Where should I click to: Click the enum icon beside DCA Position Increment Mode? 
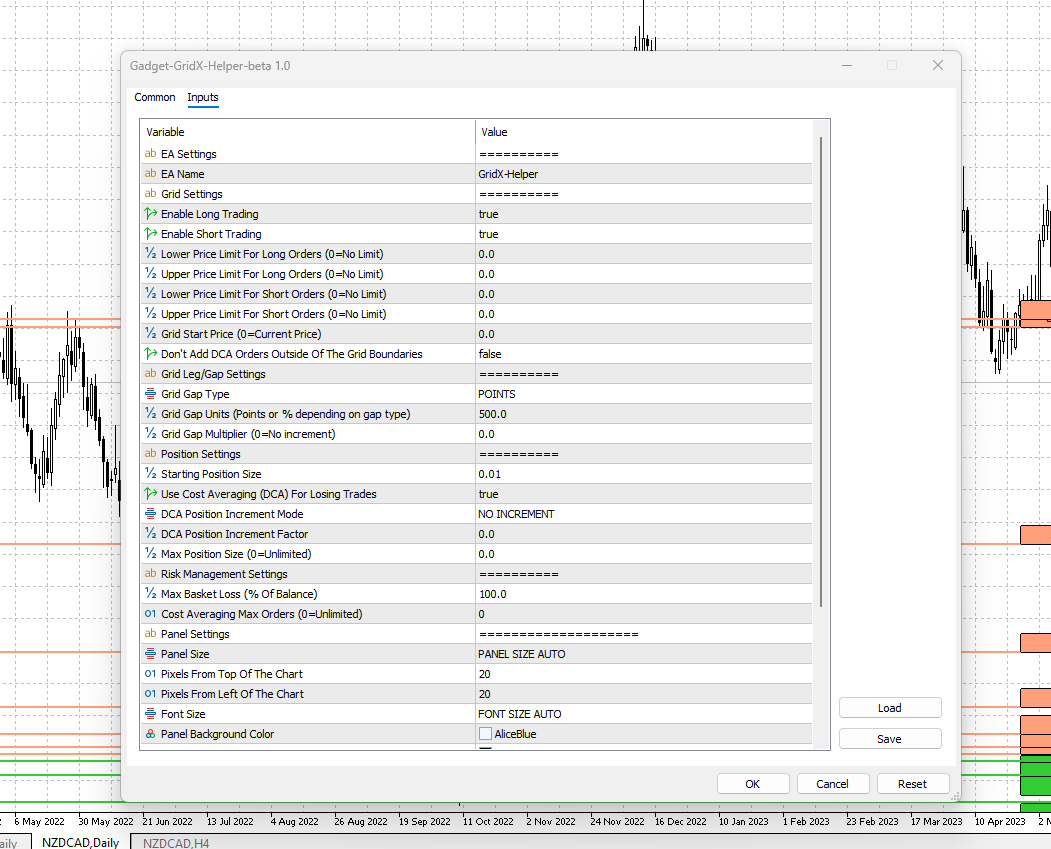(x=151, y=514)
